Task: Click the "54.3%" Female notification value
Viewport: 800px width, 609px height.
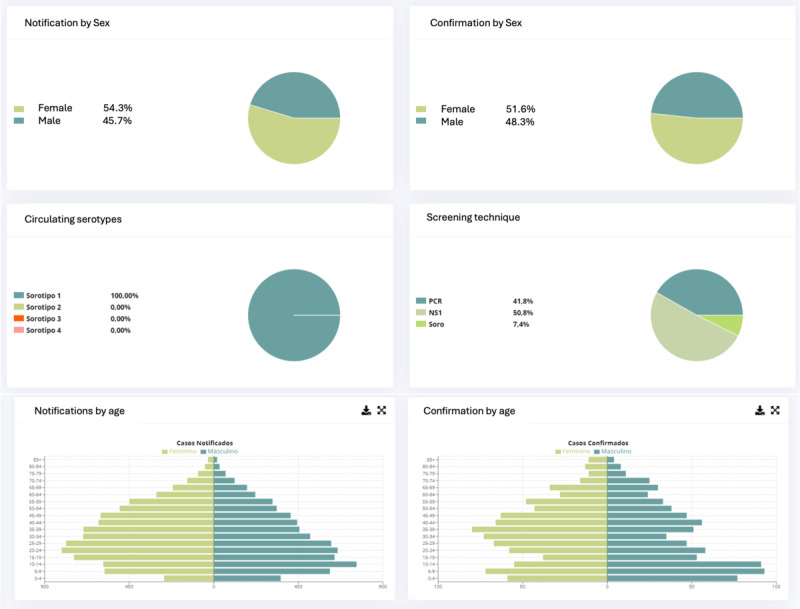Action: (118, 108)
